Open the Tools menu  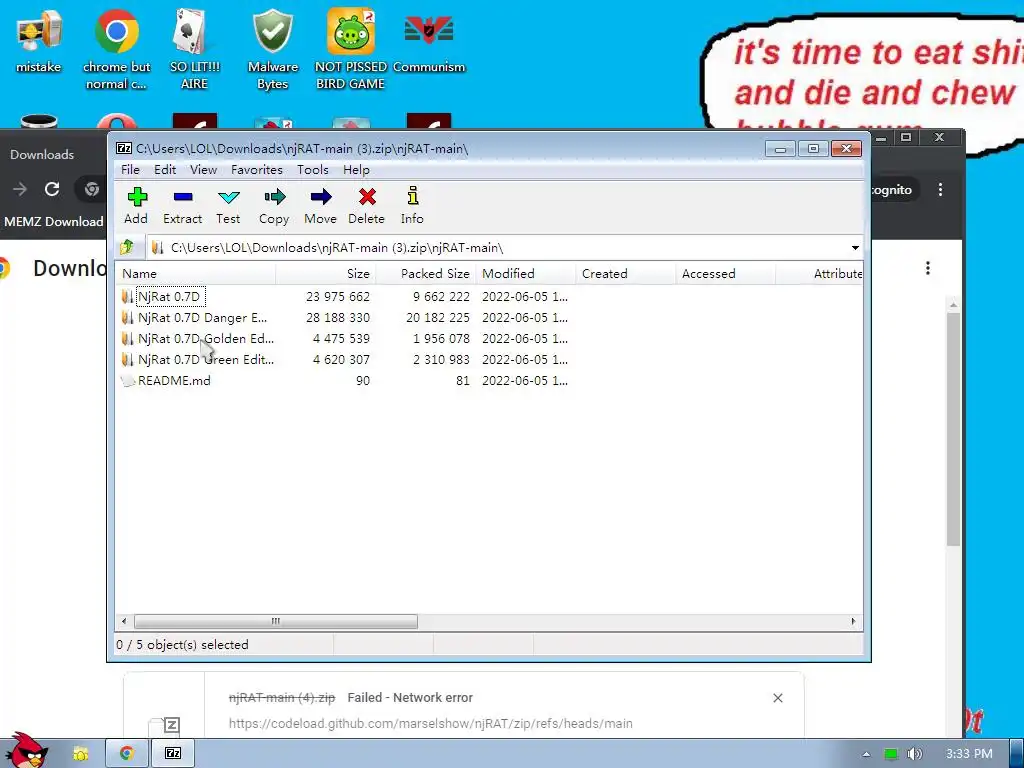tap(312, 170)
